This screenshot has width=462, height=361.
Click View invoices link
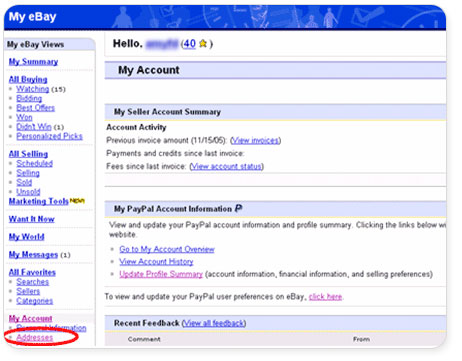pyautogui.click(x=255, y=140)
